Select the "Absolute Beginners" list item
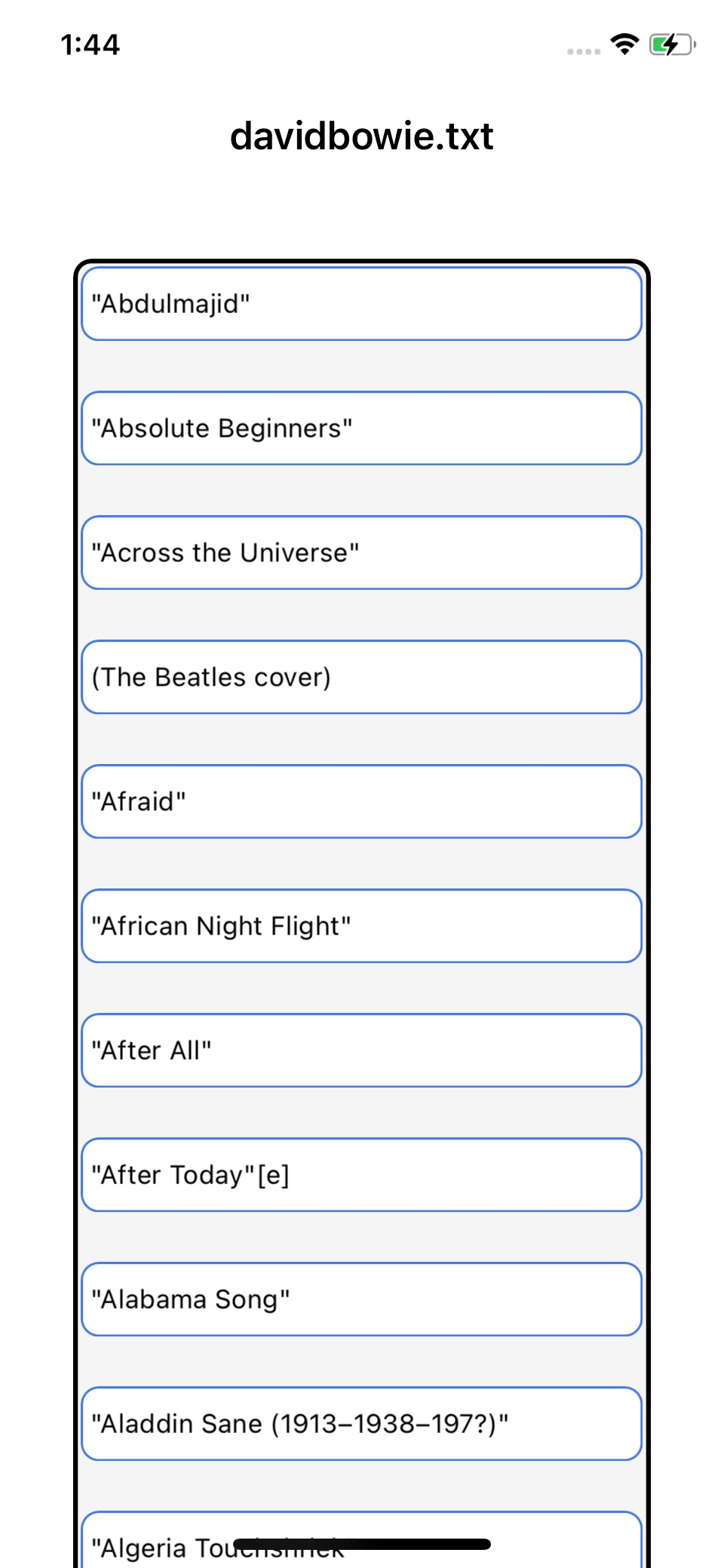This screenshot has height=1568, width=724. pyautogui.click(x=361, y=428)
